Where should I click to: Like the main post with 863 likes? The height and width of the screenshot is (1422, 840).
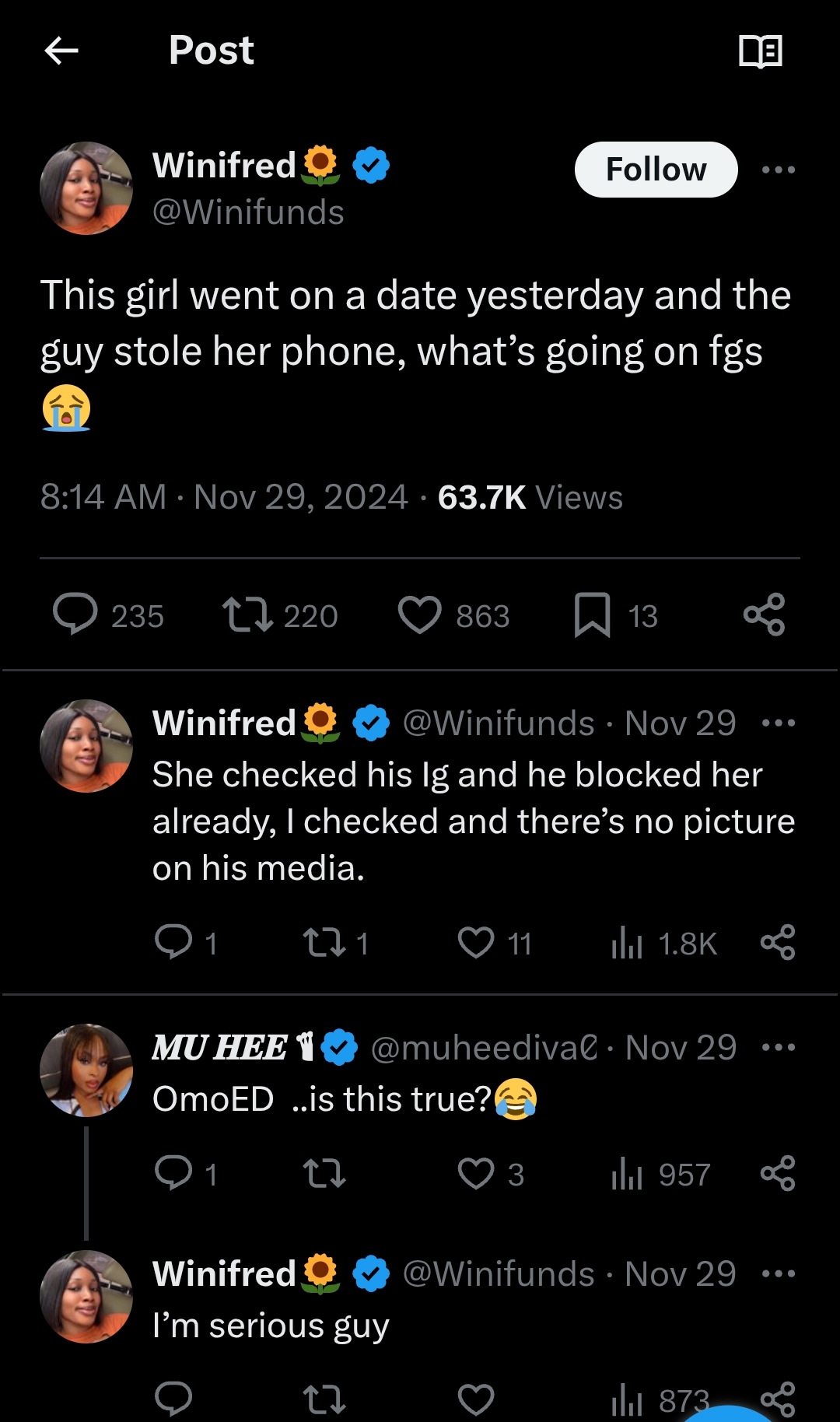tap(420, 615)
